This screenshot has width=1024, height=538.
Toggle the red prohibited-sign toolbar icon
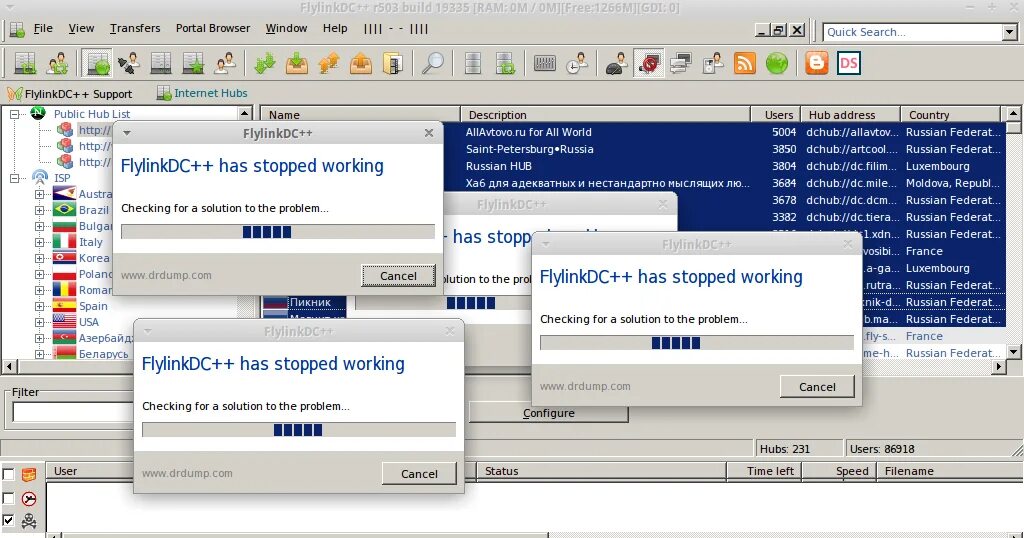[648, 63]
